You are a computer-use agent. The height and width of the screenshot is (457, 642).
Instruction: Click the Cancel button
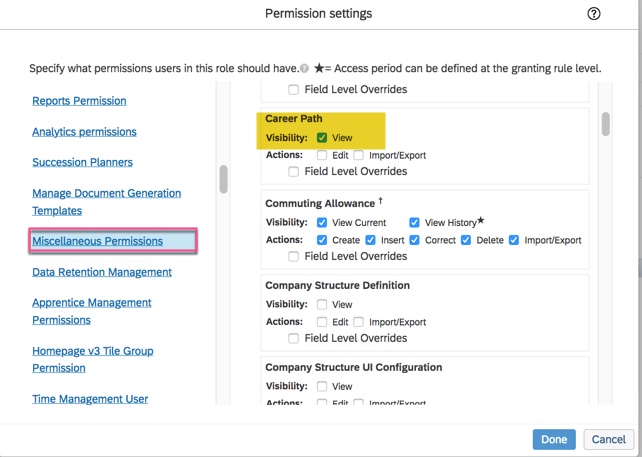click(608, 439)
